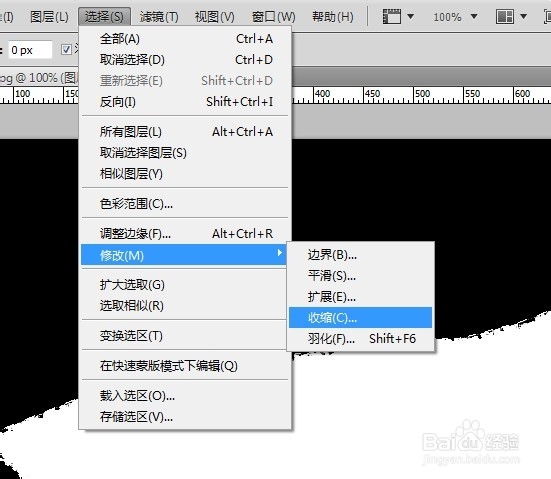This screenshot has height=479, width=551.
Task: Choose 平滑(S)... in submenu
Action: pyautogui.click(x=361, y=276)
